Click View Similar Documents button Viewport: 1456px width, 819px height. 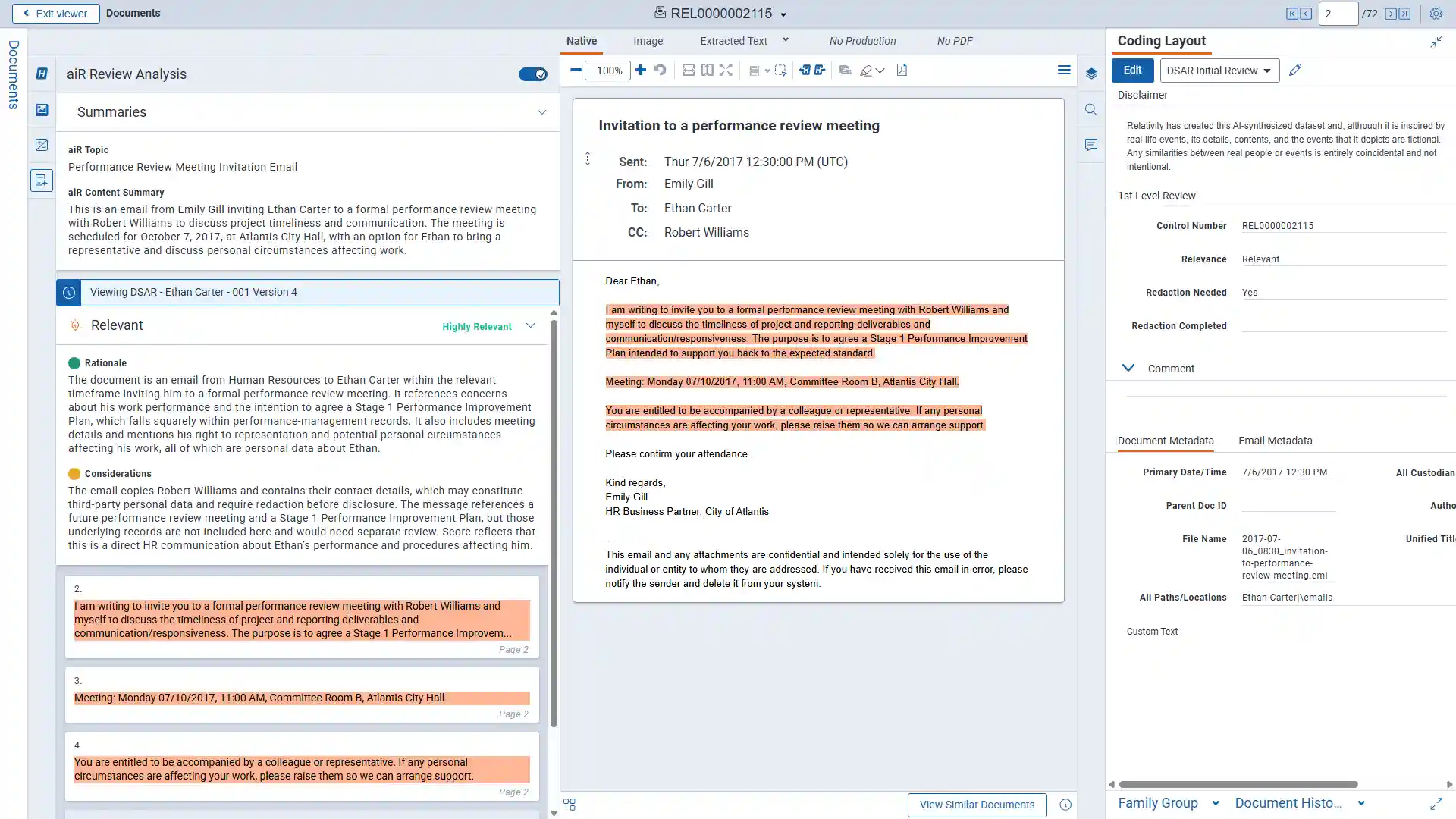977,805
